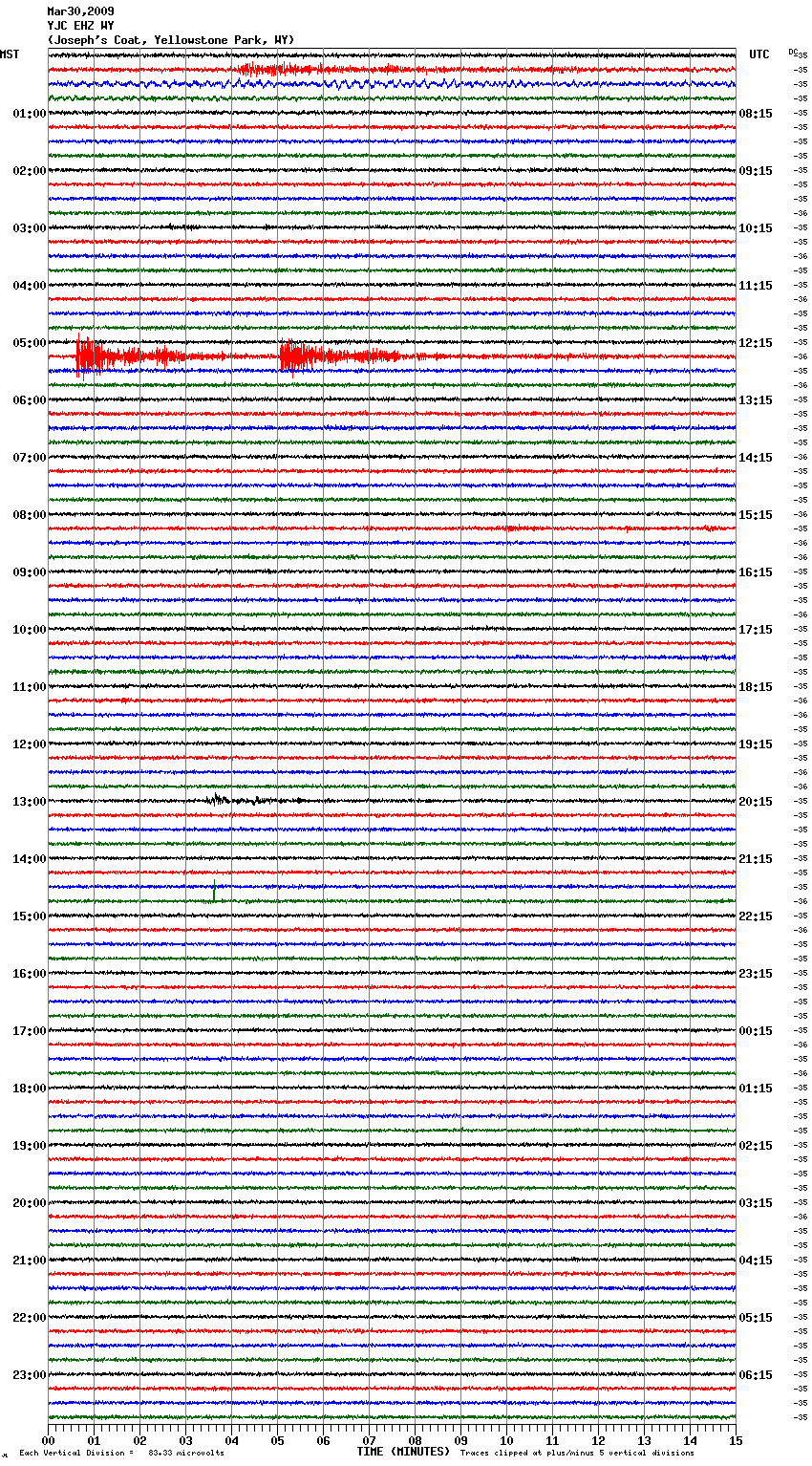The image size is (812, 1466).
Task: Click the MST timezone label
Action: tap(10, 54)
